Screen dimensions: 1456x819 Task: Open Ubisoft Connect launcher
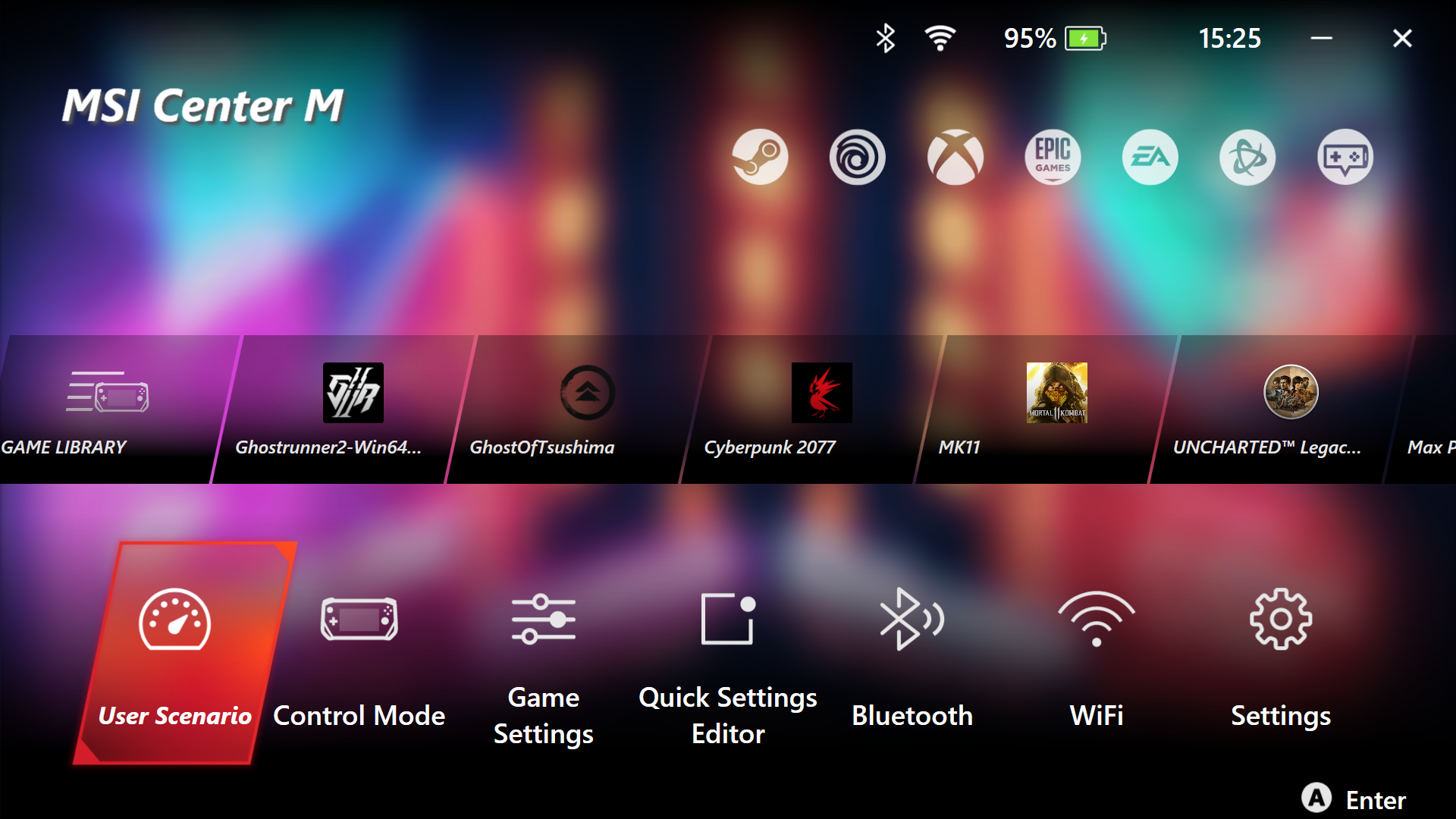[x=858, y=157]
